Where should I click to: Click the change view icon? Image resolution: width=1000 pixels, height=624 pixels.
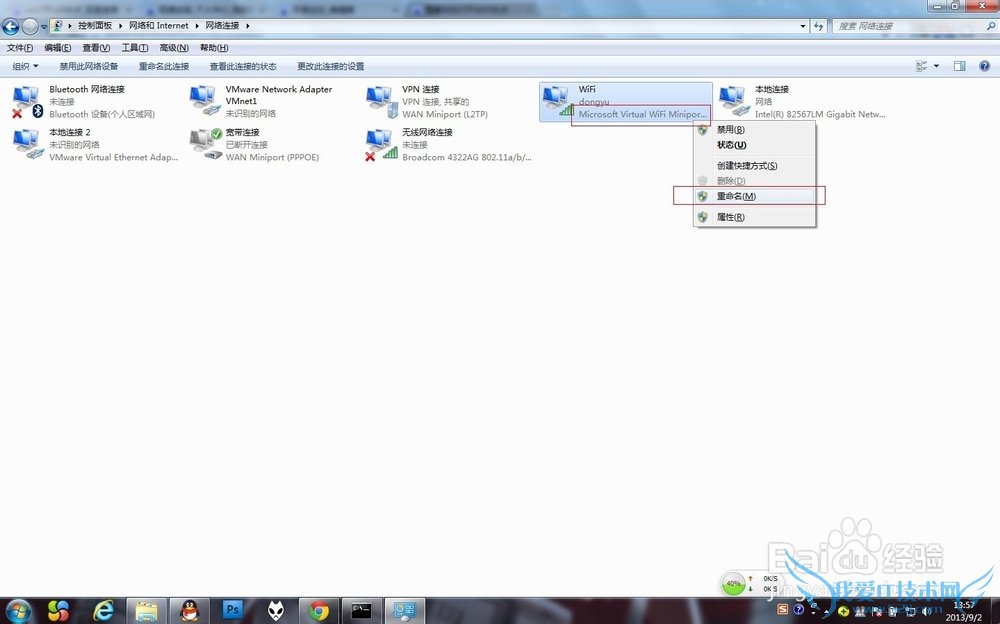921,66
